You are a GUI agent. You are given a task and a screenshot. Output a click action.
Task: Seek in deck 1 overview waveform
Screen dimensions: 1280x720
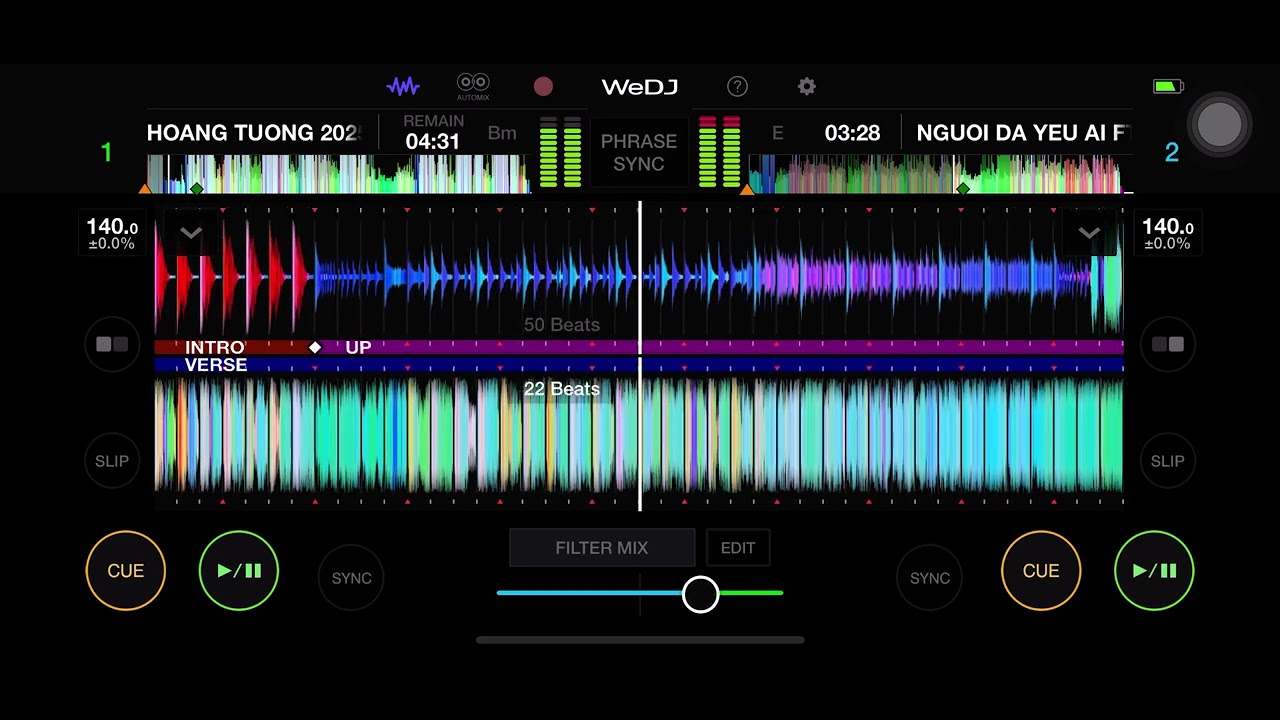[x=337, y=174]
